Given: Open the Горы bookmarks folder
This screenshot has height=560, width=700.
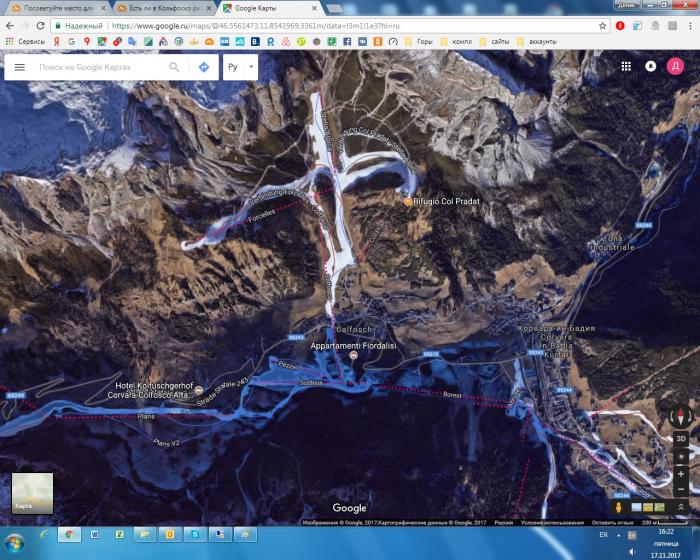Looking at the screenshot, I should (x=419, y=42).
